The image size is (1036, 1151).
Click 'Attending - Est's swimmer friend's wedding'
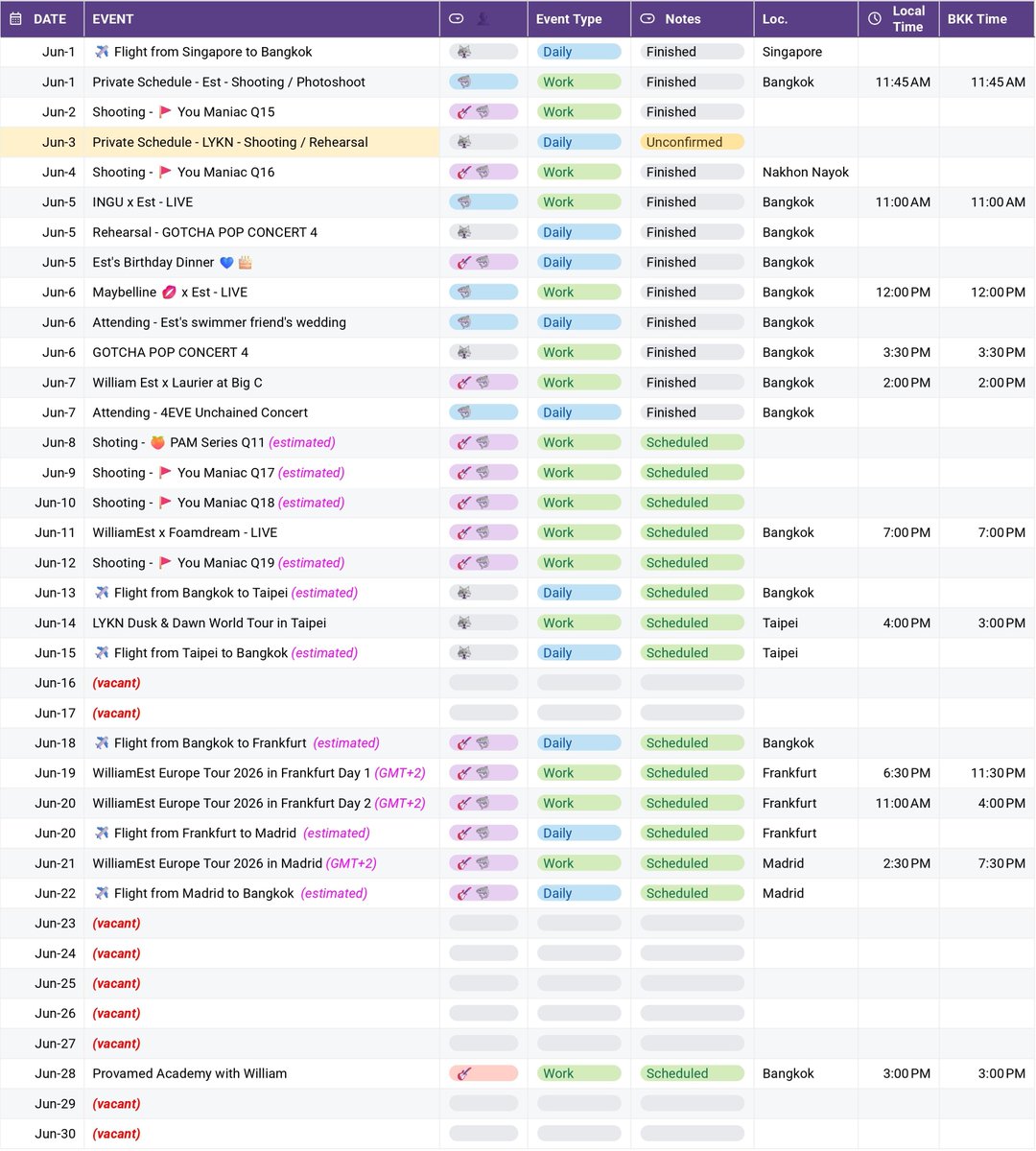(x=220, y=323)
